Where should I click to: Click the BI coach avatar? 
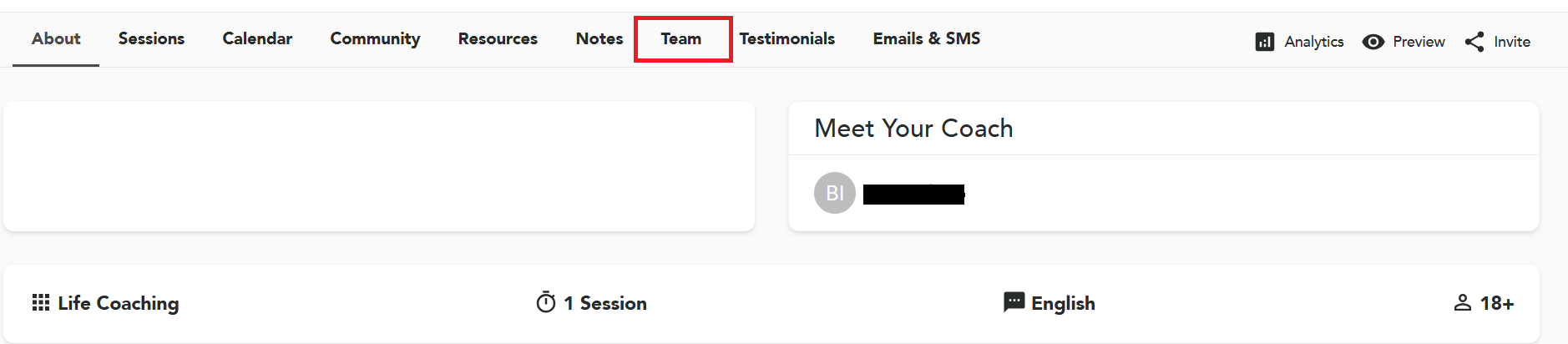click(834, 193)
